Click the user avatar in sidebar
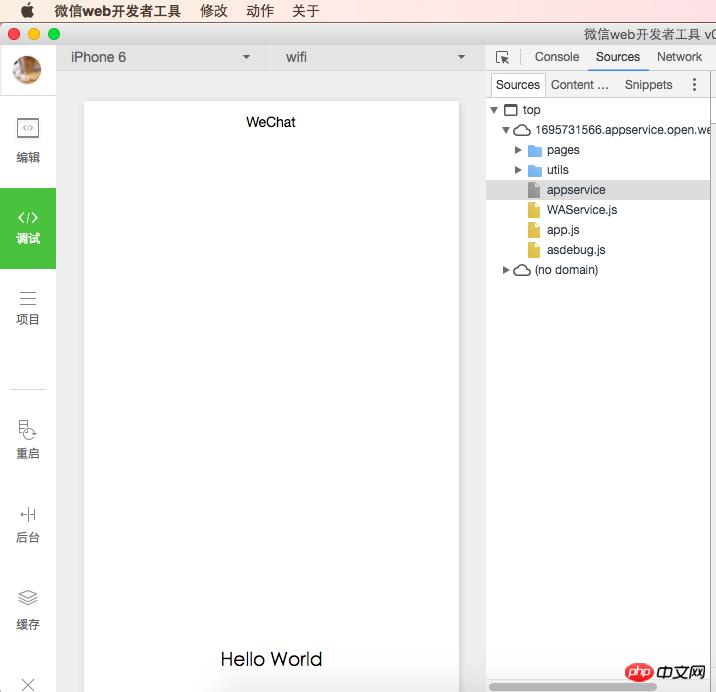Viewport: 716px width, 692px height. point(27,70)
